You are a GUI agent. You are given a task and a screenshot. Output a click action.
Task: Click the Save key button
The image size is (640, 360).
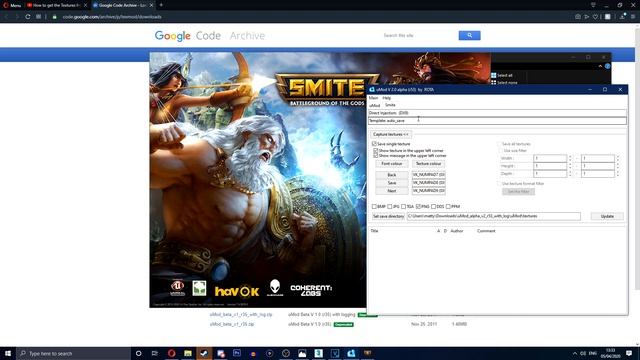392,183
